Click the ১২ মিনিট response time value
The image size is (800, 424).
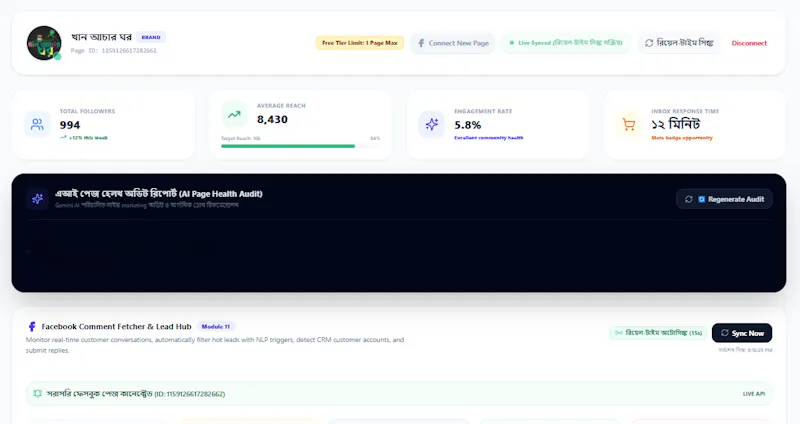pyautogui.click(x=676, y=124)
